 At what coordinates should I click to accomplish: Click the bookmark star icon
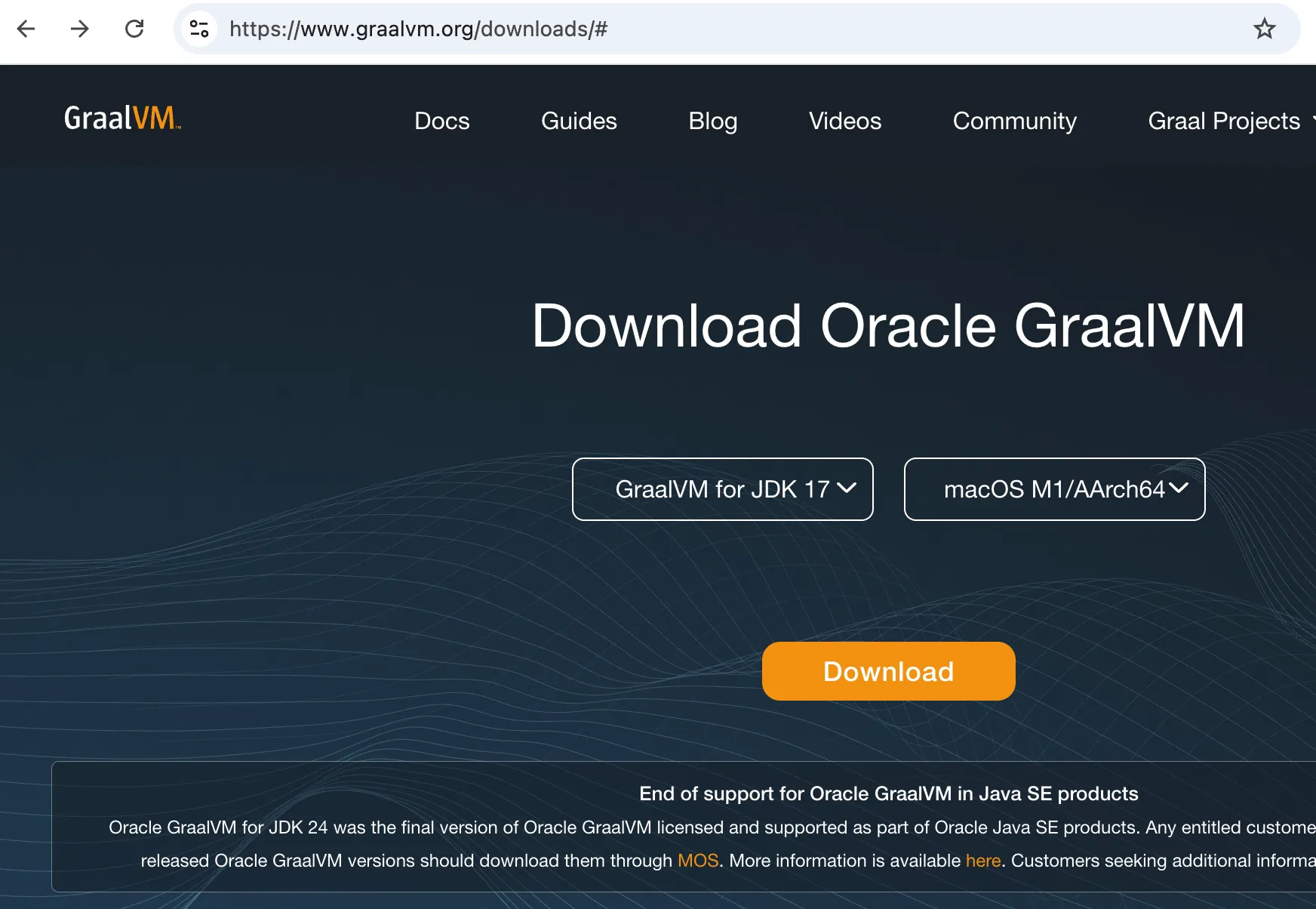click(1263, 29)
